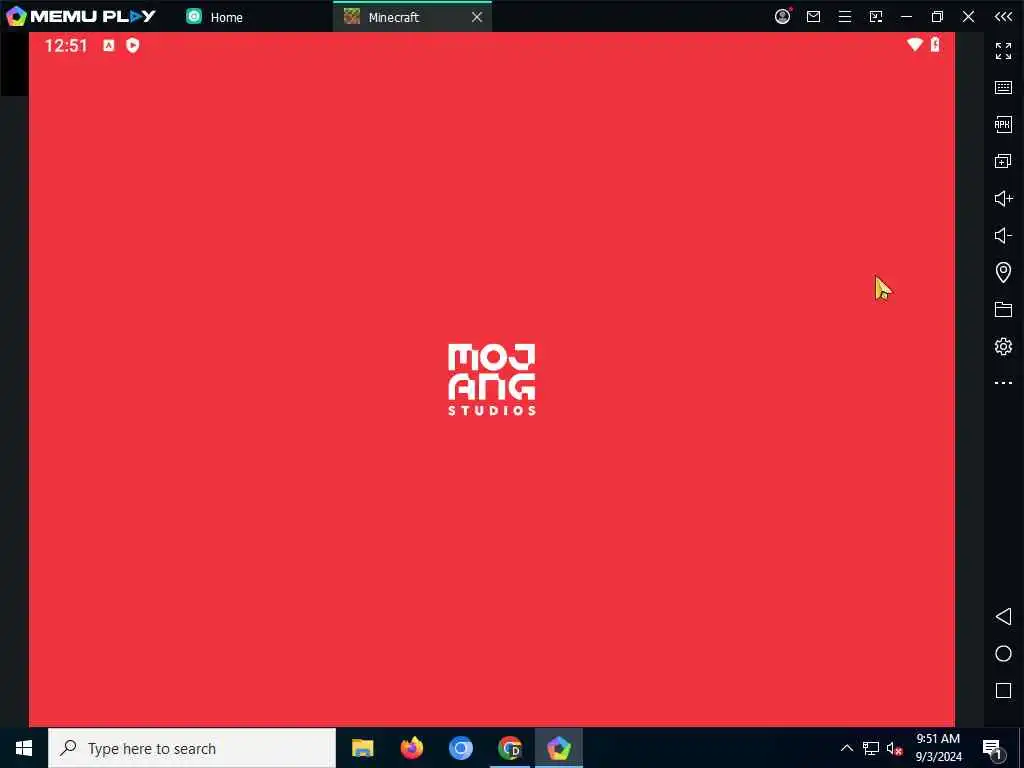The image size is (1024, 768).
Task: Open the mail messages icon
Action: [813, 17]
